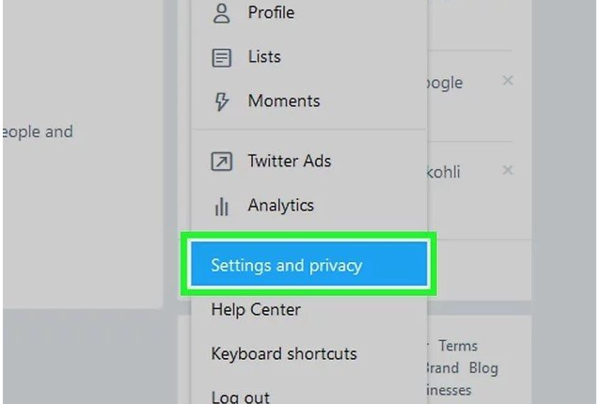Show Keyboard shortcuts
The height and width of the screenshot is (404, 600).
pos(284,354)
